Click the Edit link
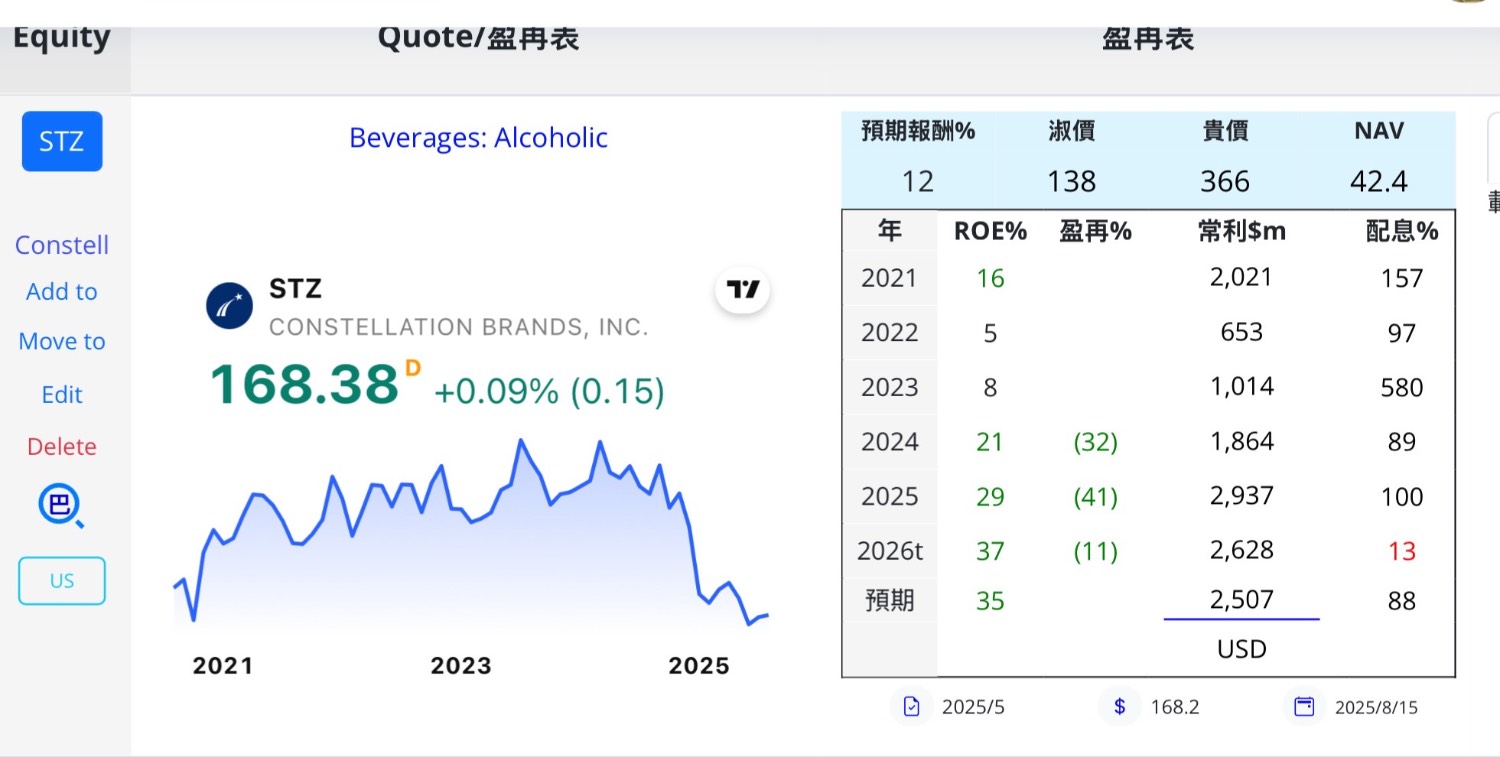 [62, 394]
